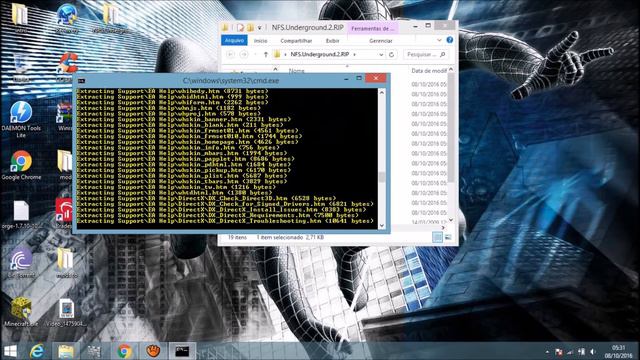Sort by Data de modificação column
The width and height of the screenshot is (640, 360).
point(429,71)
